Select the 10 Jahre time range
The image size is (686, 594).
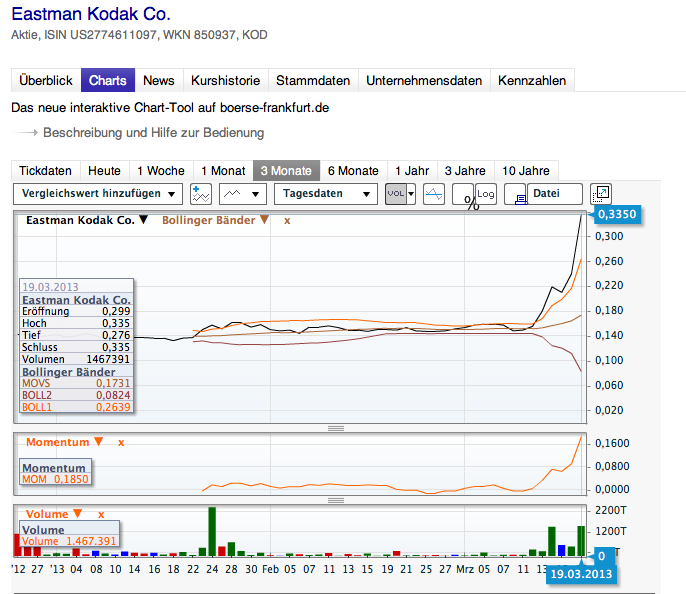[x=526, y=171]
